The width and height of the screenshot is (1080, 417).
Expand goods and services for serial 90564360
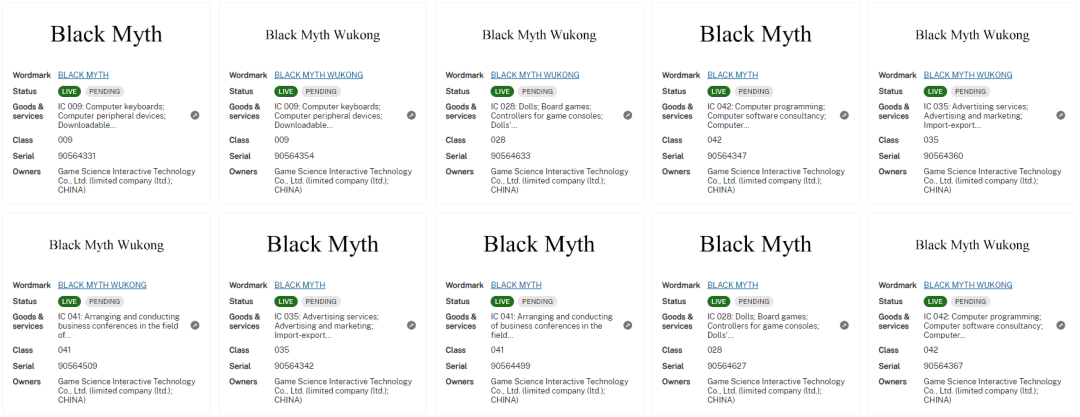pos(1061,116)
